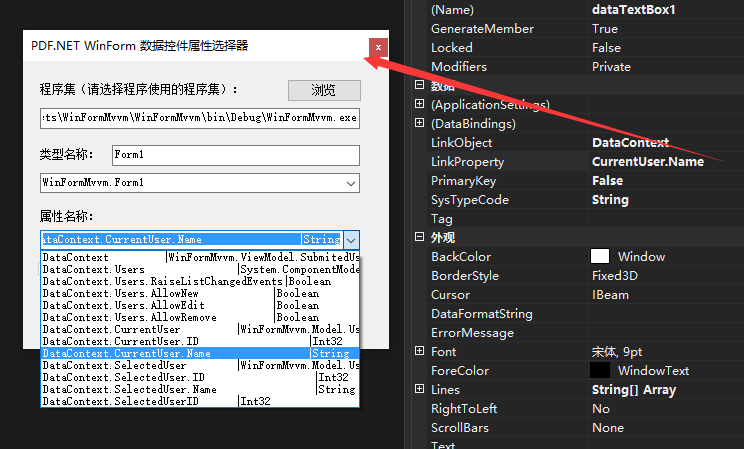Click the RightToLeft No value
The image size is (744, 449).
click(601, 409)
